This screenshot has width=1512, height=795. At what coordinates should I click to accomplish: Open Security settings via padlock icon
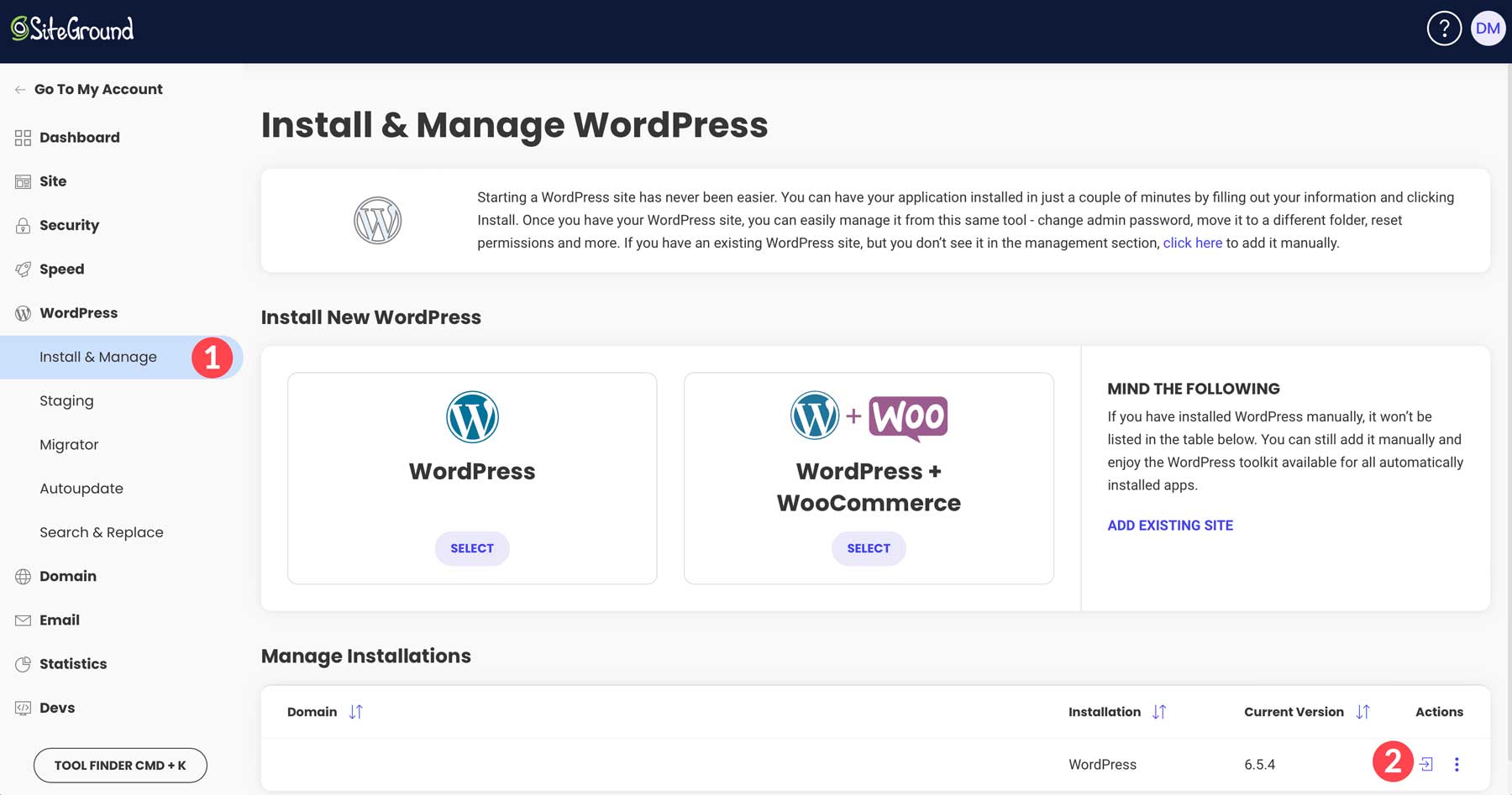point(22,225)
